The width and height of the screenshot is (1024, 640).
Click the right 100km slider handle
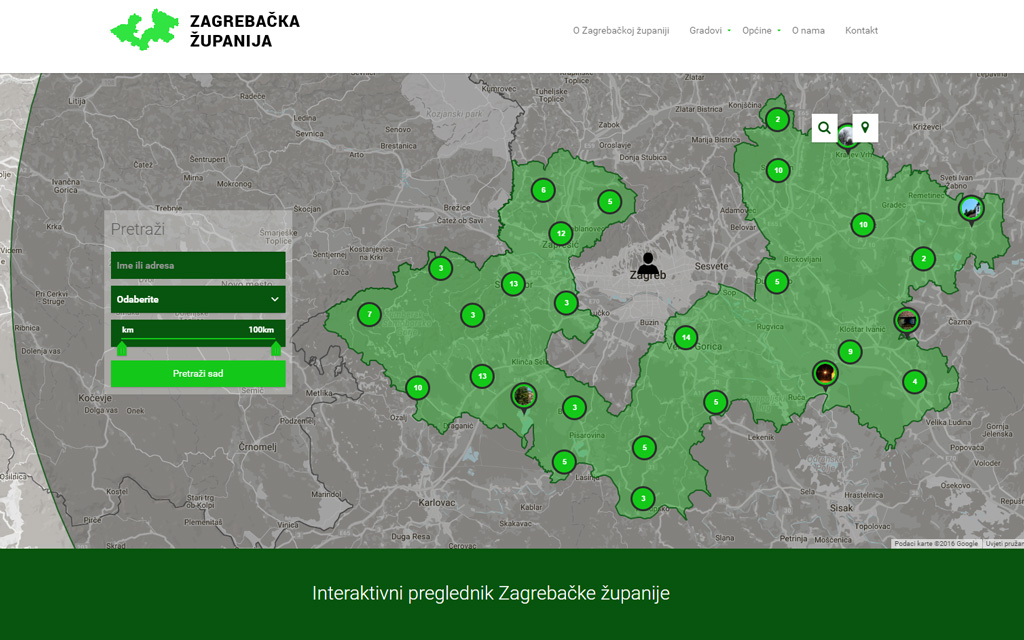pos(276,348)
